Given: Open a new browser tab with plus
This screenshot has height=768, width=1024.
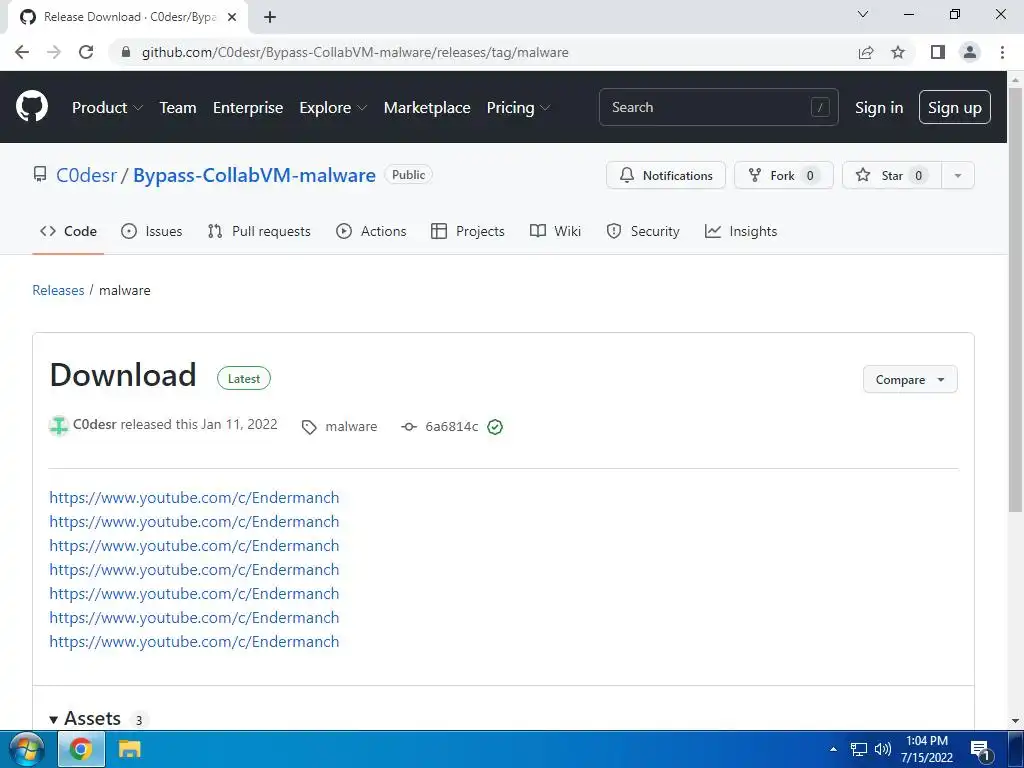Looking at the screenshot, I should [270, 17].
